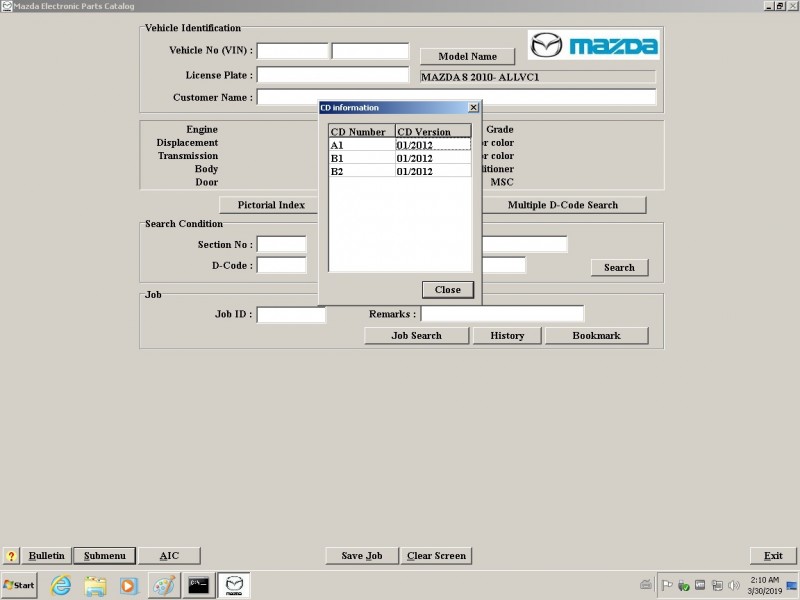
Task: Click the Action Center flag tray icon
Action: click(667, 585)
